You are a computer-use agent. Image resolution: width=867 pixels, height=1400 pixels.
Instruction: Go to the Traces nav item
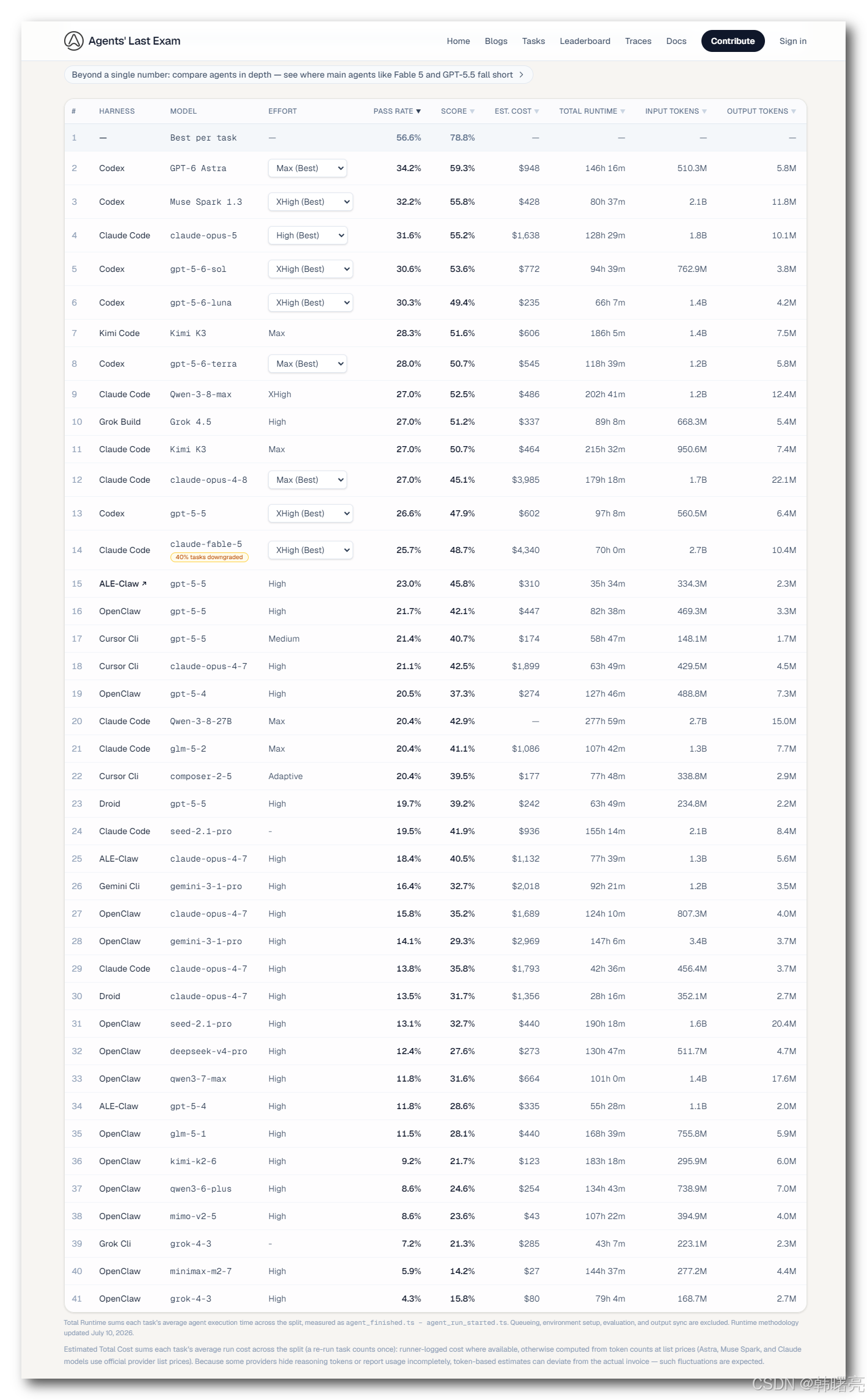coord(638,41)
